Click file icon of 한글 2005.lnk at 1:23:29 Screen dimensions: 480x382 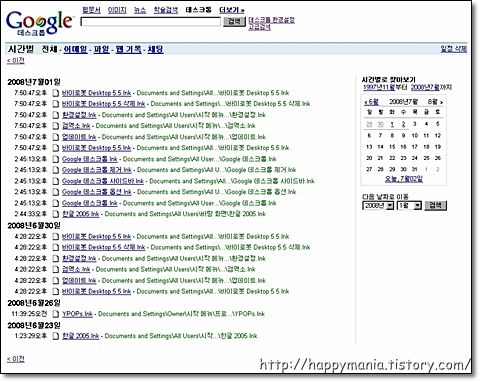(56, 336)
